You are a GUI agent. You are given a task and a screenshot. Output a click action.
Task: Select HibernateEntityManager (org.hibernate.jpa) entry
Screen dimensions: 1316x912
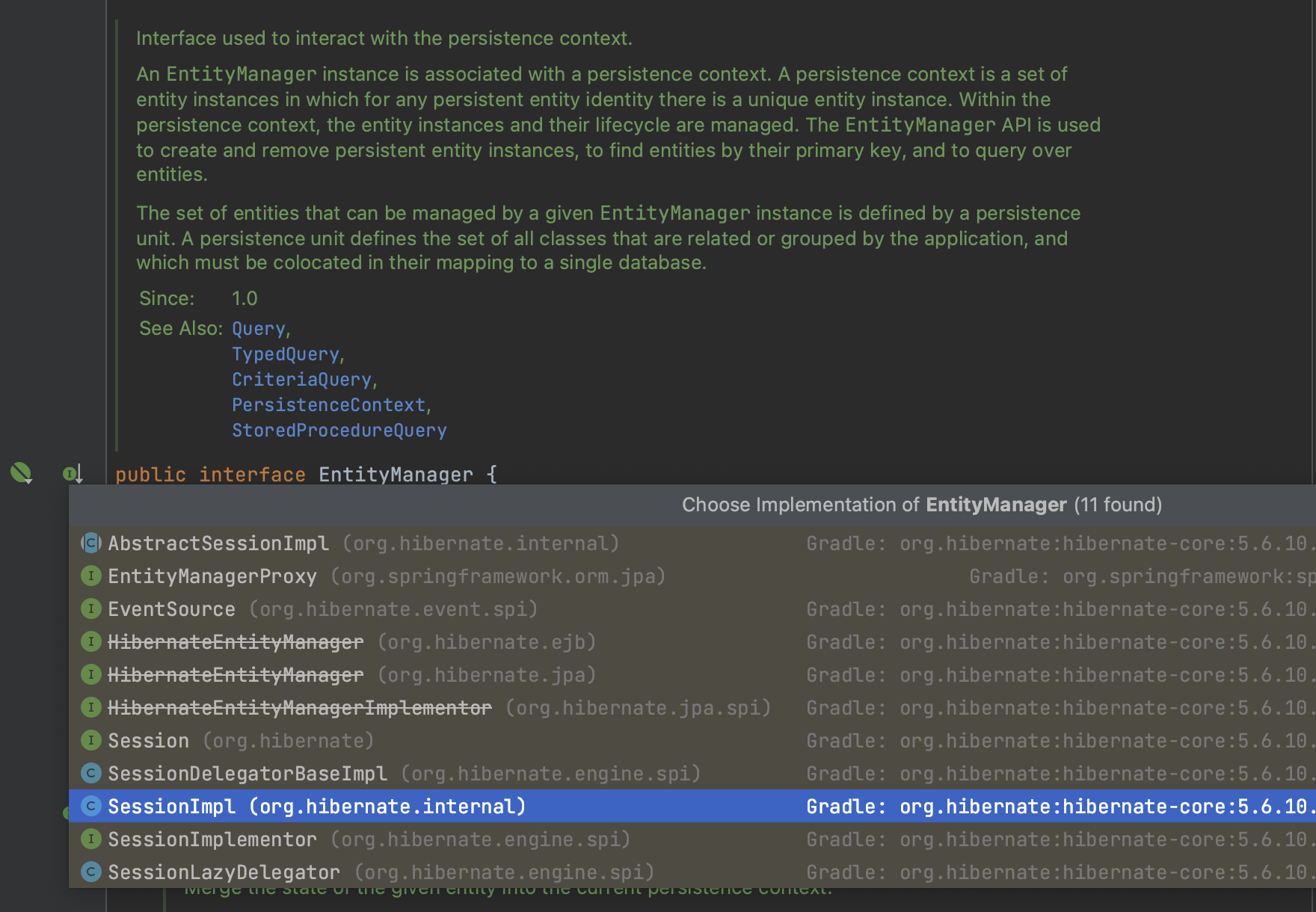pyautogui.click(x=692, y=674)
